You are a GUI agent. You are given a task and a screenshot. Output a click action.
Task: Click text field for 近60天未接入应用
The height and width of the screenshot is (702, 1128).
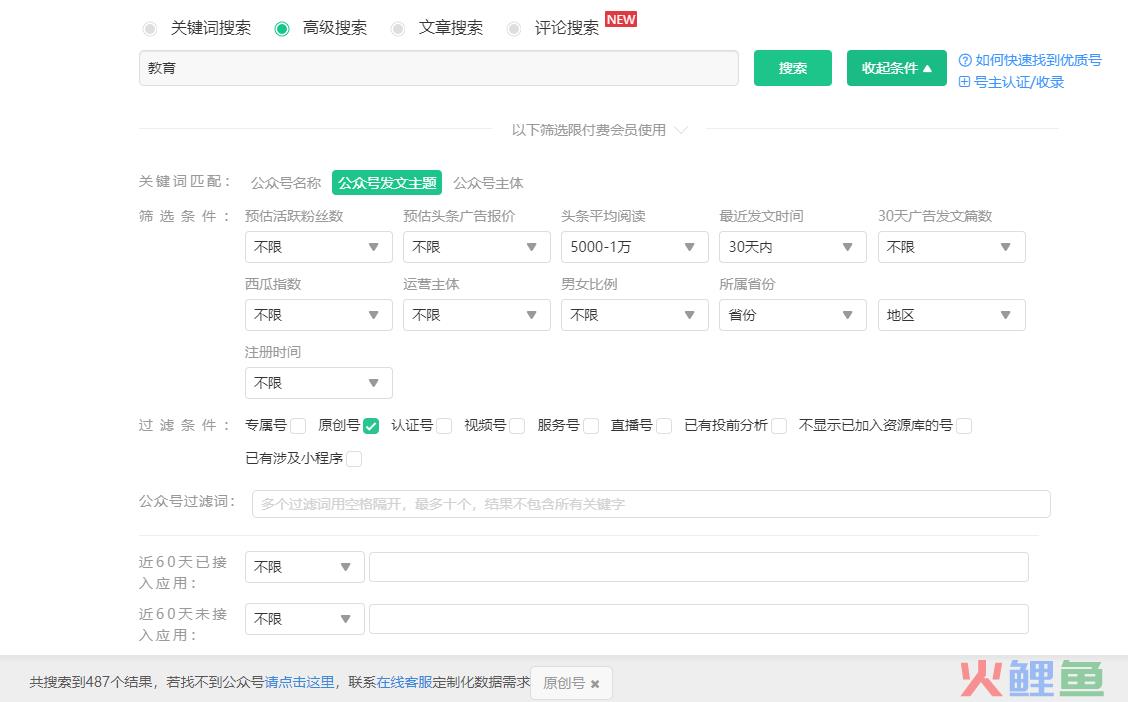[699, 619]
